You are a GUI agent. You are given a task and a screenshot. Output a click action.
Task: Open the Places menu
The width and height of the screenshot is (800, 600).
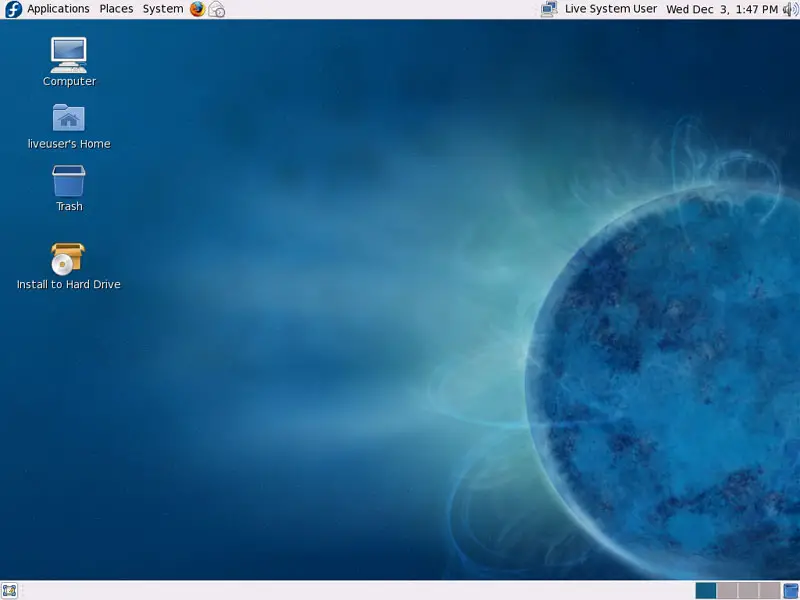pyautogui.click(x=116, y=9)
